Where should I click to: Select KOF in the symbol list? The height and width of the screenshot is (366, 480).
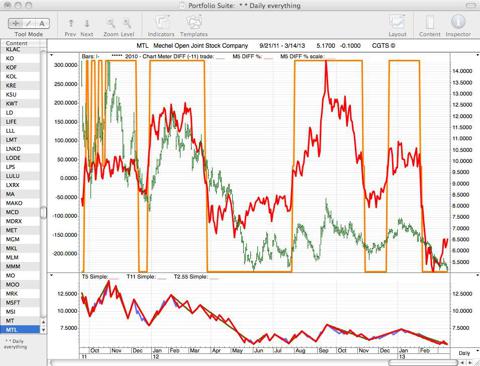click(21, 67)
